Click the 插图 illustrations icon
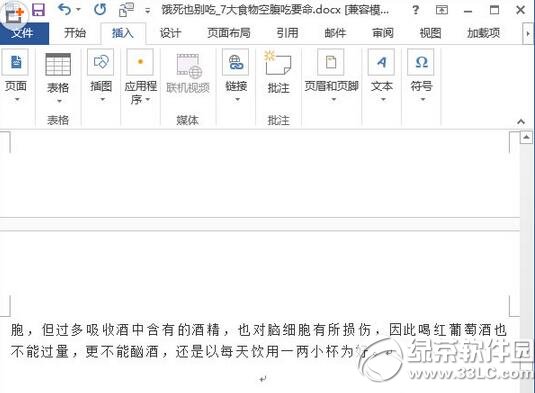 tap(101, 62)
